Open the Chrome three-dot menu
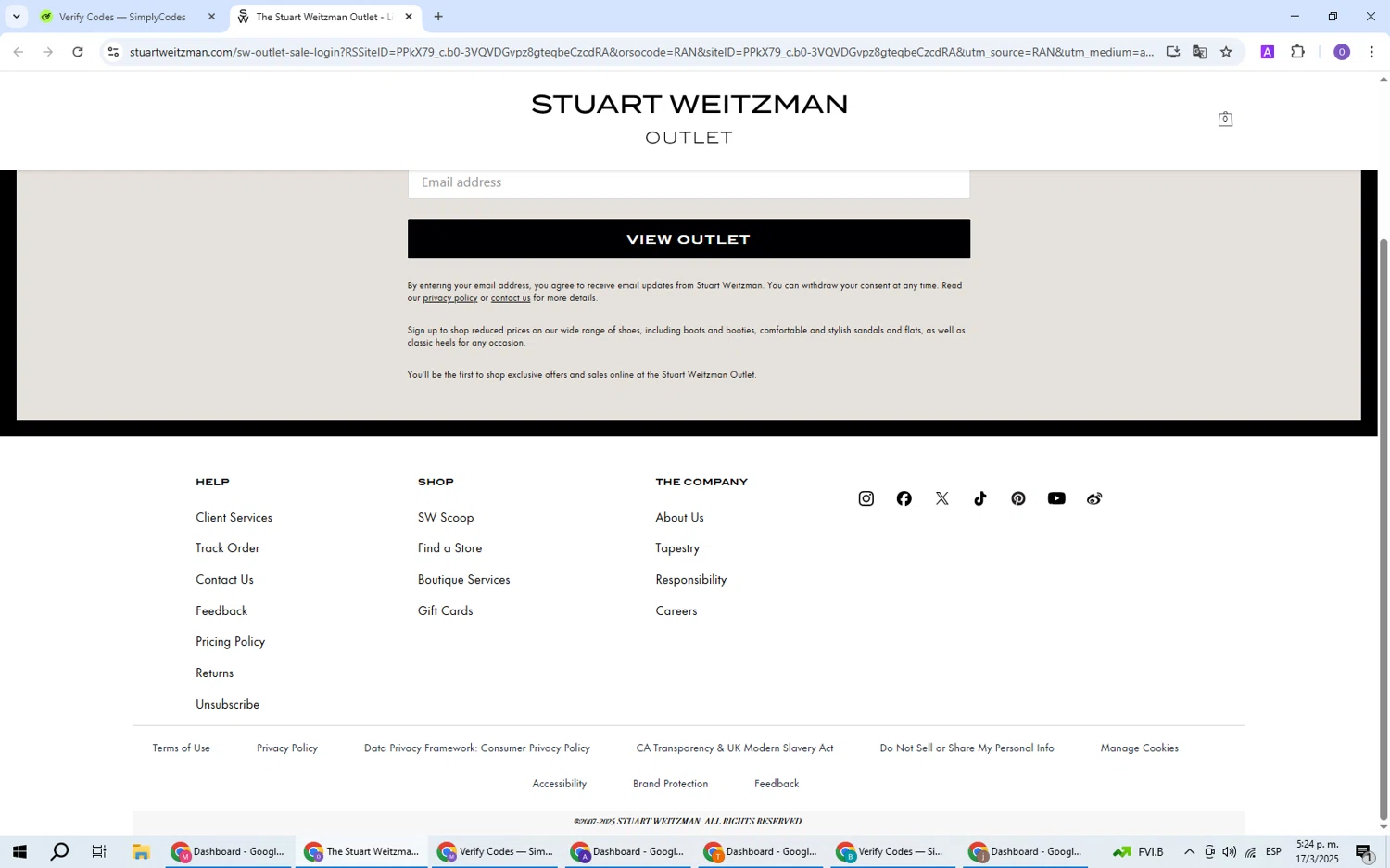Image resolution: width=1390 pixels, height=868 pixels. pos(1371,52)
